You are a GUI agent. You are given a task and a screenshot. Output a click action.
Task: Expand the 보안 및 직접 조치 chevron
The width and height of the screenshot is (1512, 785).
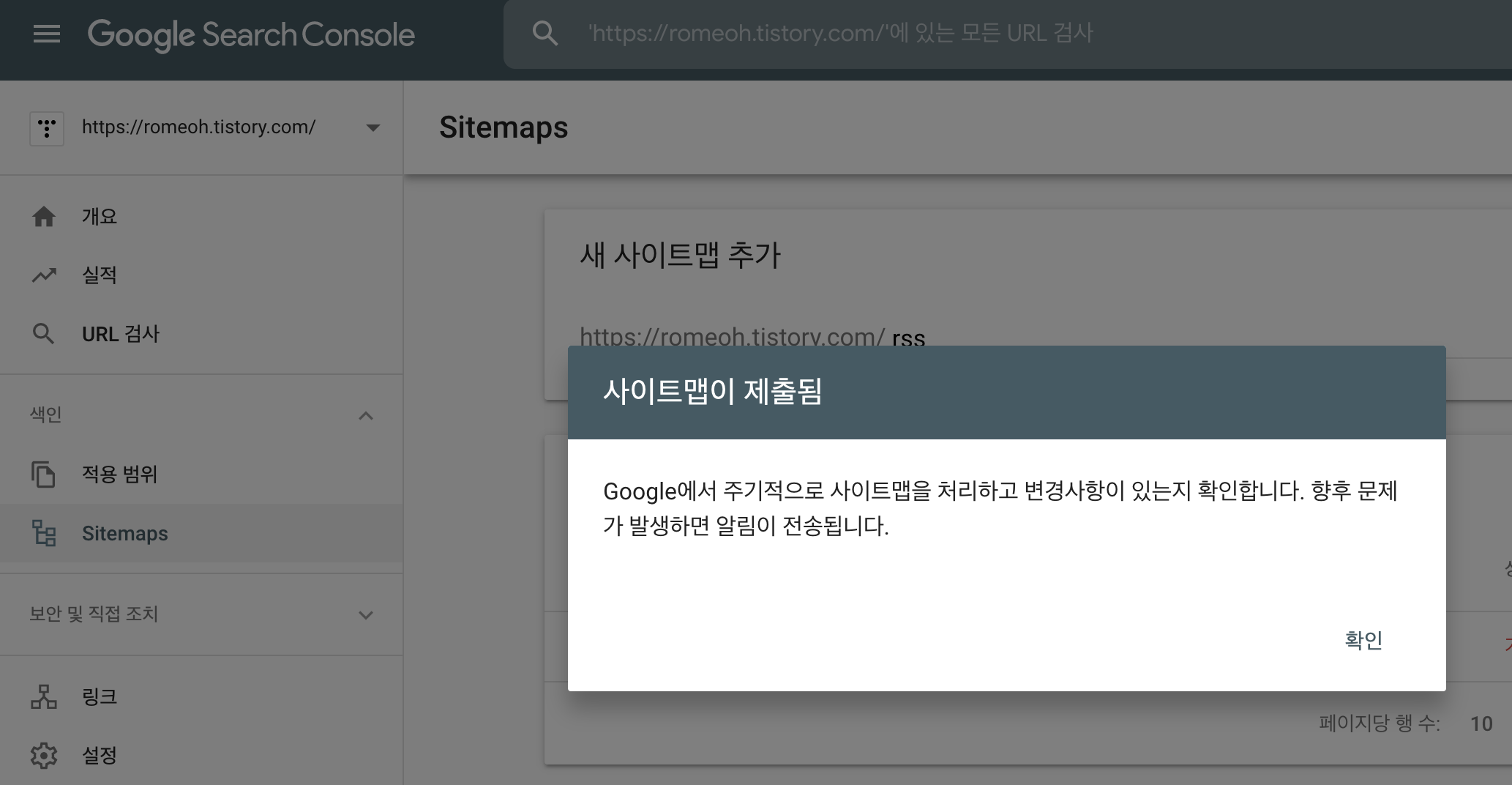pos(366,615)
